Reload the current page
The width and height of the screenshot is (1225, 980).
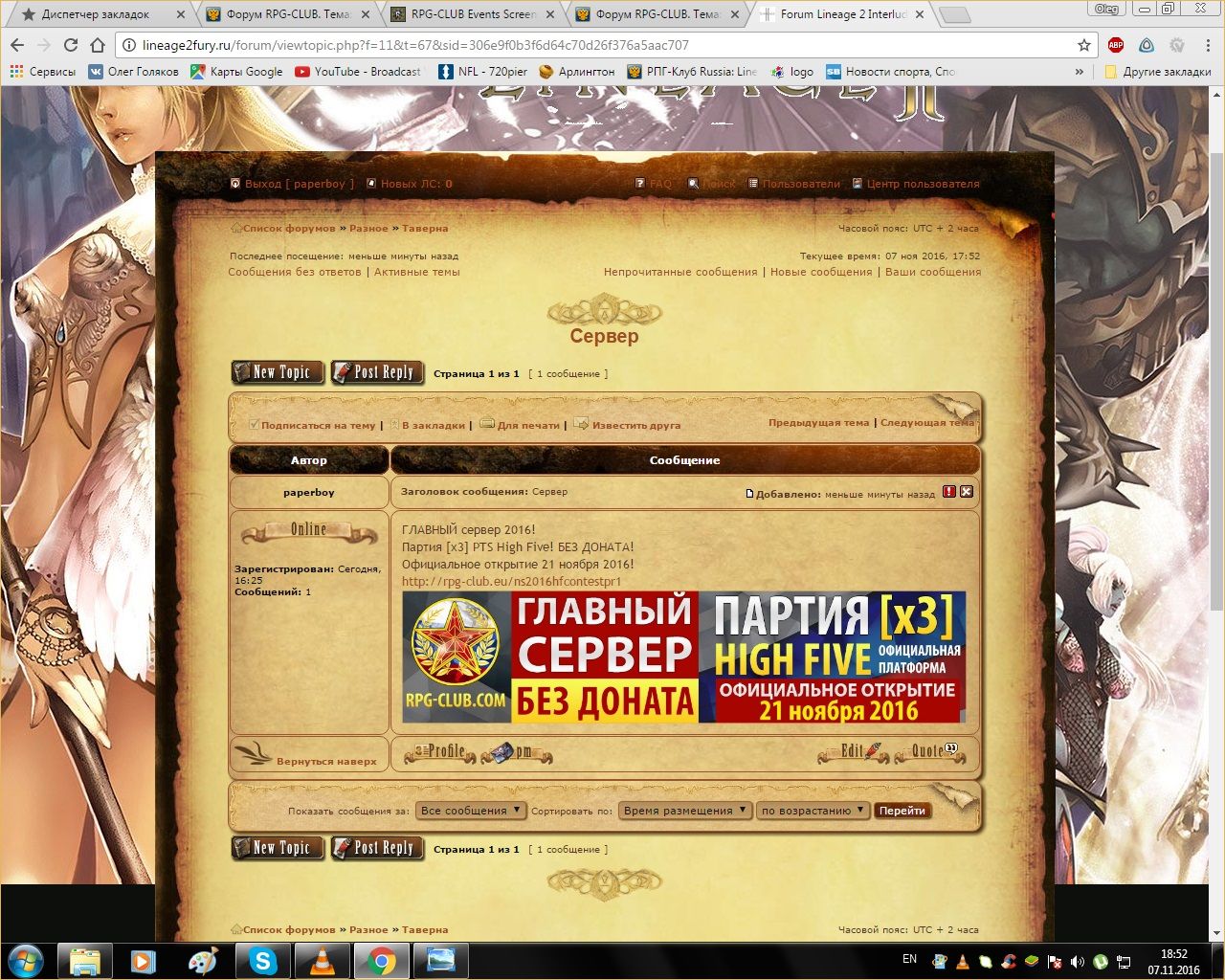pyautogui.click(x=70, y=45)
